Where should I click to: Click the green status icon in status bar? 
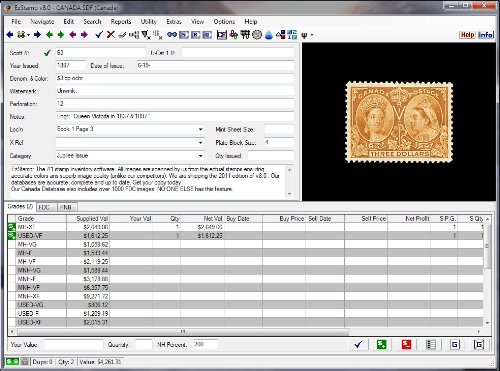pyautogui.click(x=12, y=362)
